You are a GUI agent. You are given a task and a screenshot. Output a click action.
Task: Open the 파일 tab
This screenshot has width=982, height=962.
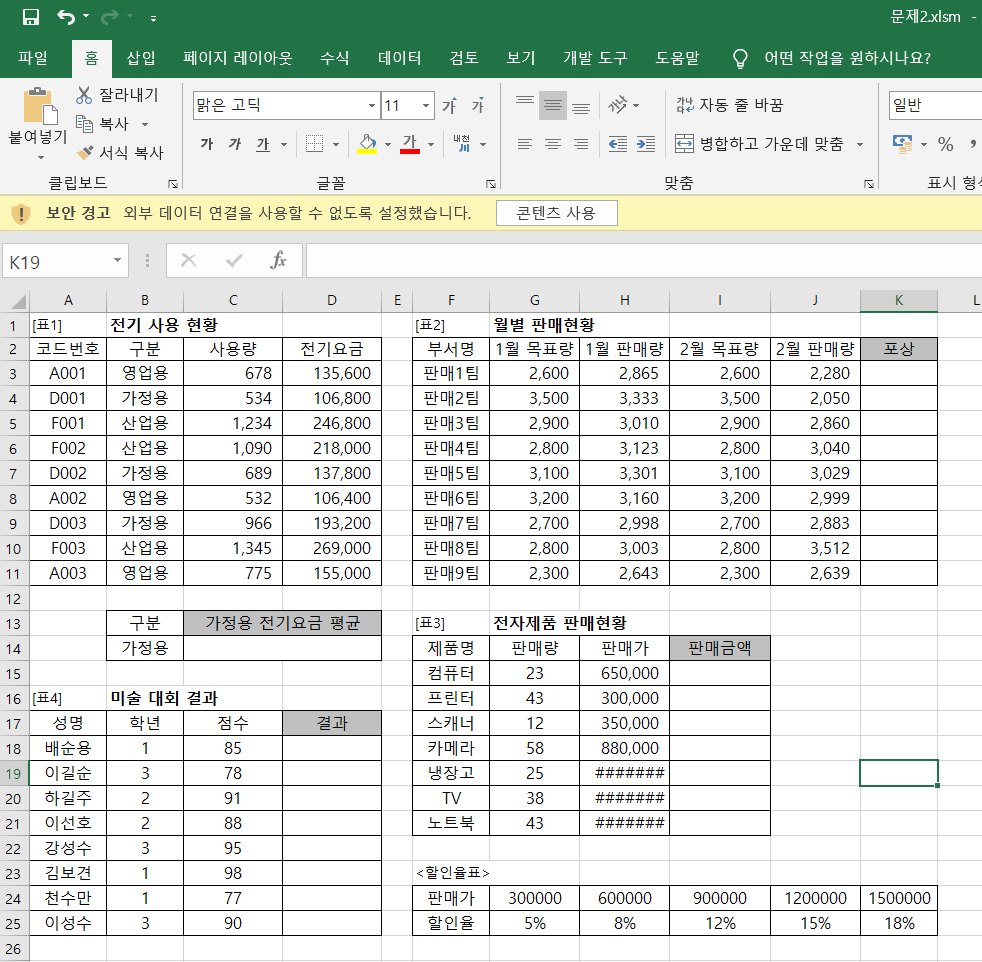[x=33, y=58]
